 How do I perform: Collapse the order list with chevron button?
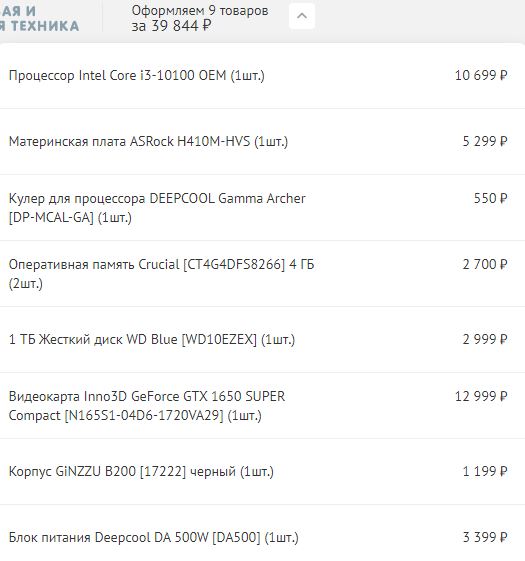click(302, 16)
